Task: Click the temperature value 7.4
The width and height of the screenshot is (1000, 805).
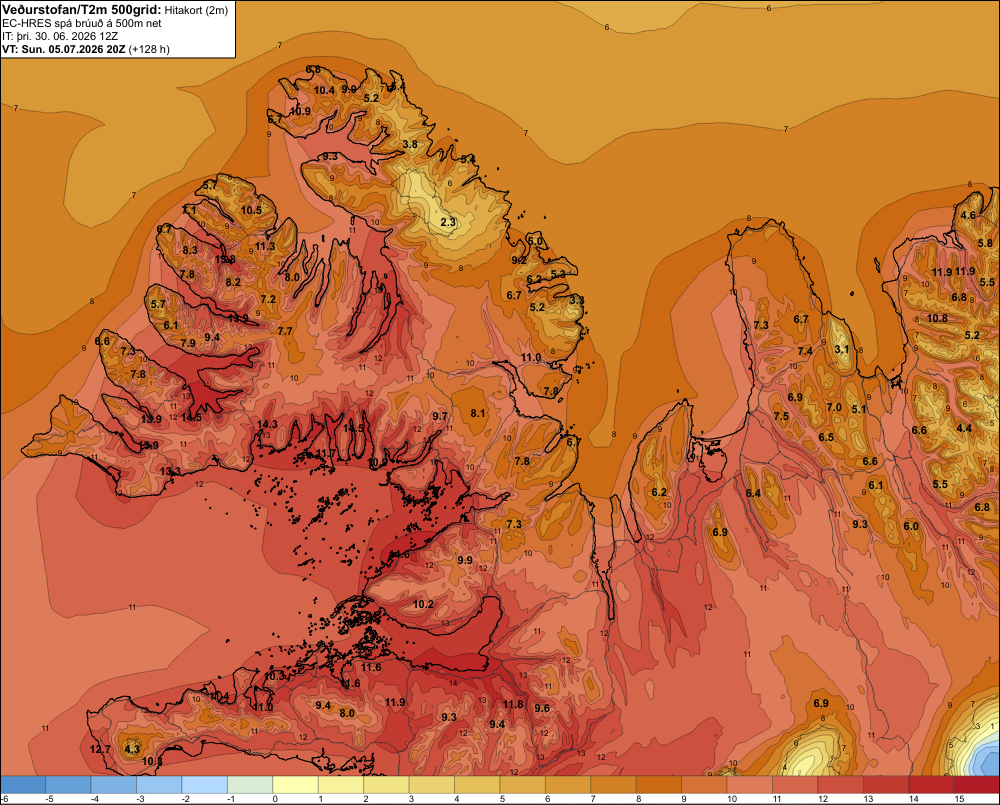Action: tap(805, 351)
